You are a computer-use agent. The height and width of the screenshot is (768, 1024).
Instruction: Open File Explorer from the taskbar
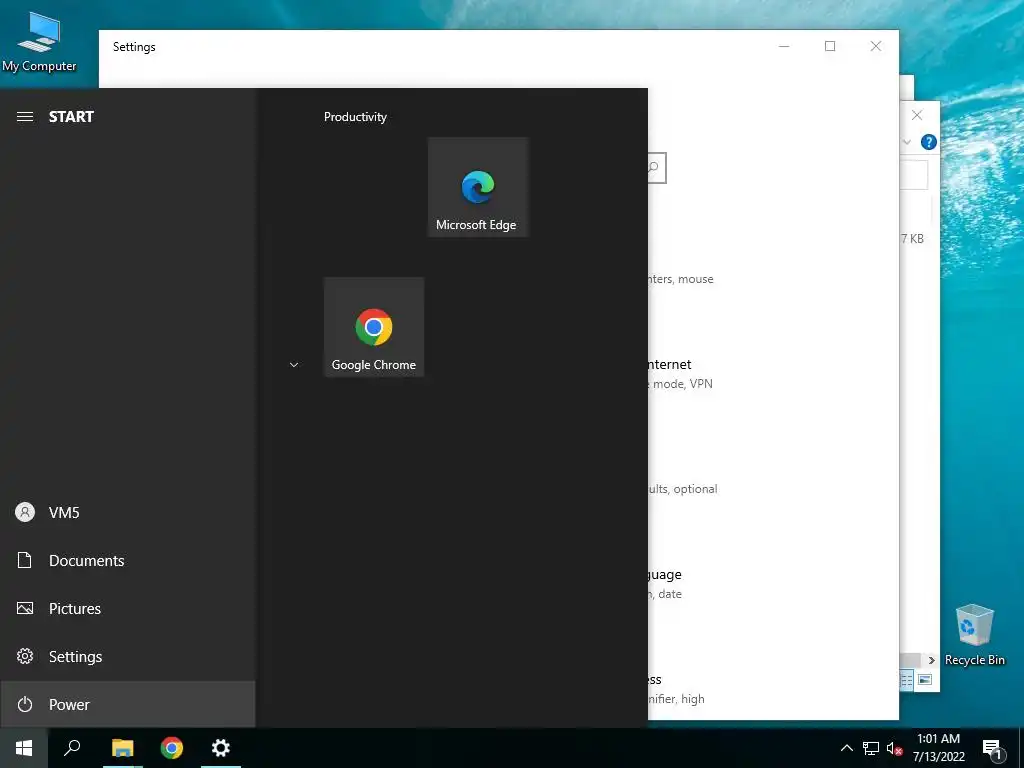[122, 748]
